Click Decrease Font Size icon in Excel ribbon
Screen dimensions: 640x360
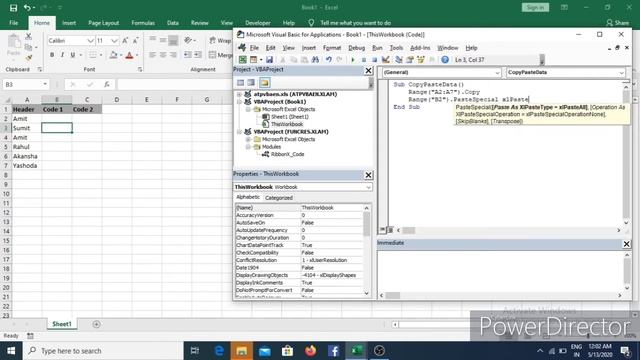tap(136, 40)
